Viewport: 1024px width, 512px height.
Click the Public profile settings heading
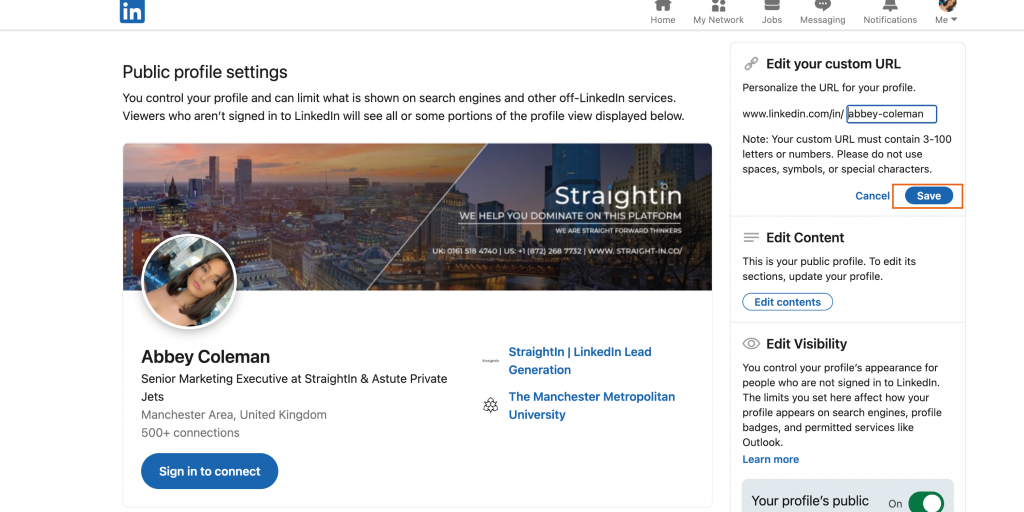pos(205,72)
